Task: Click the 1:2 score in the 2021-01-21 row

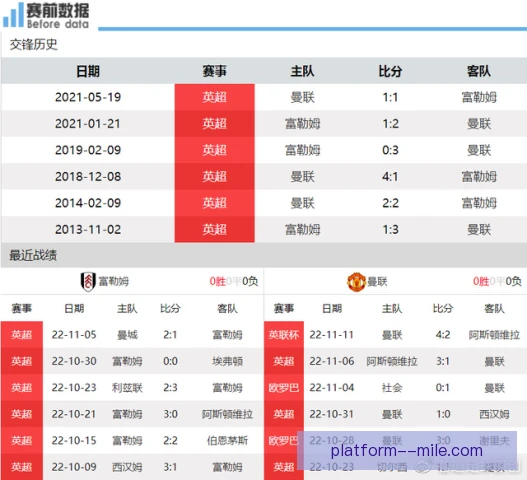Action: coord(390,124)
